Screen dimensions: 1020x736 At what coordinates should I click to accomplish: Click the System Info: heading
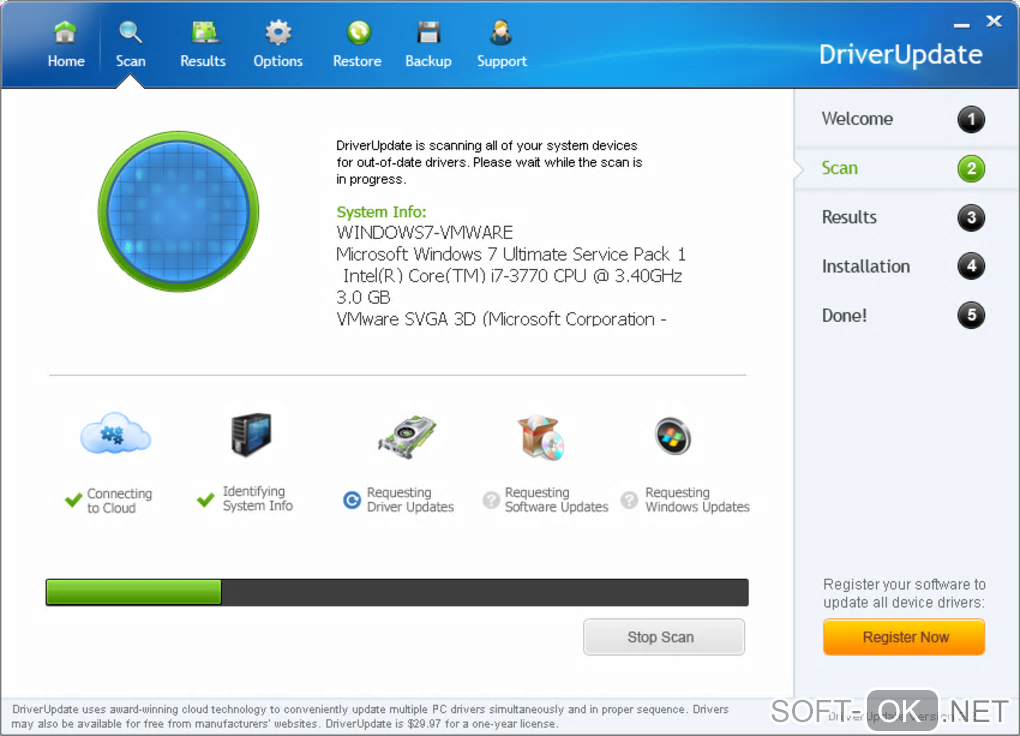[x=381, y=212]
